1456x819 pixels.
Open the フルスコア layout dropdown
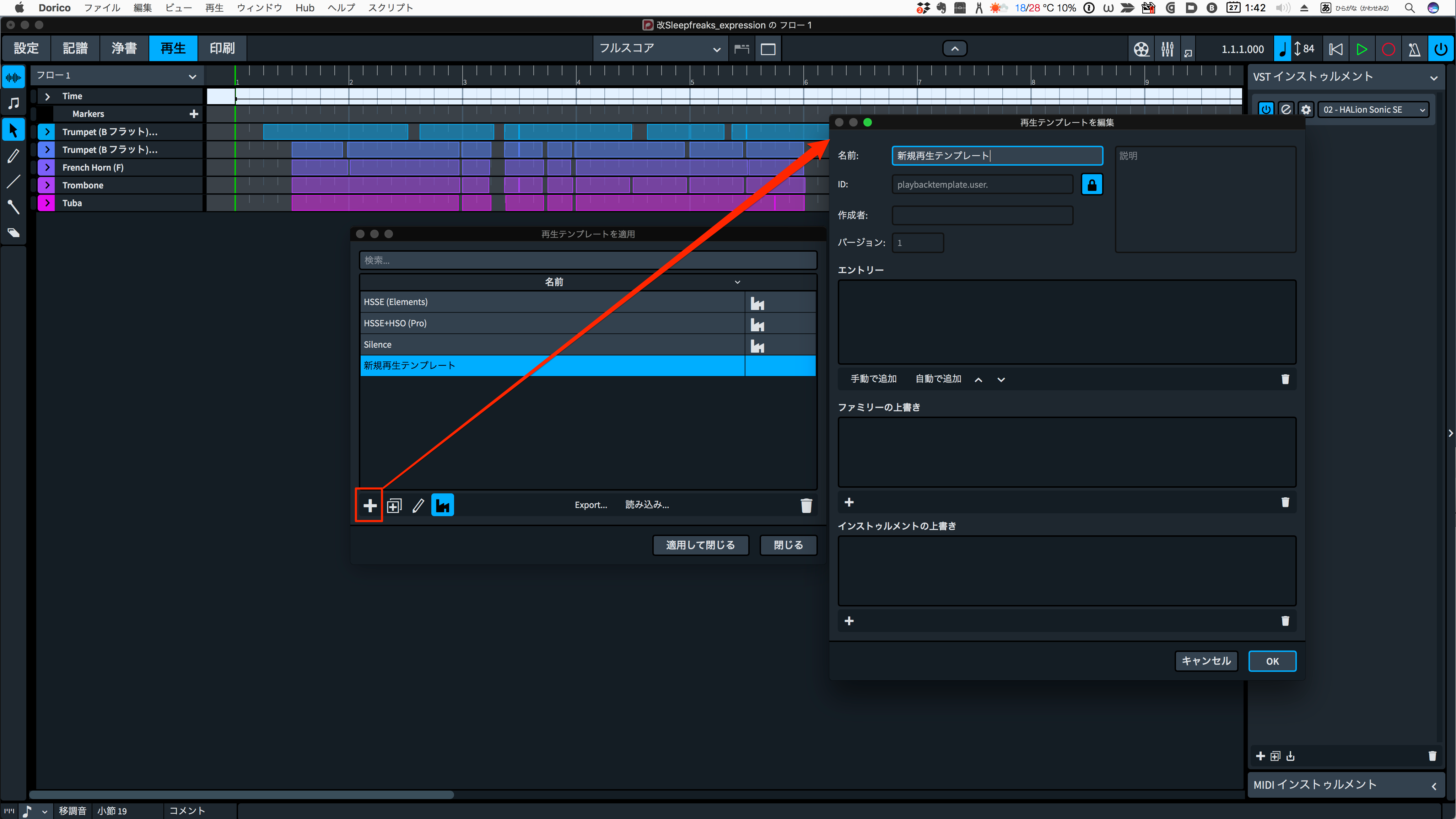[x=660, y=49]
